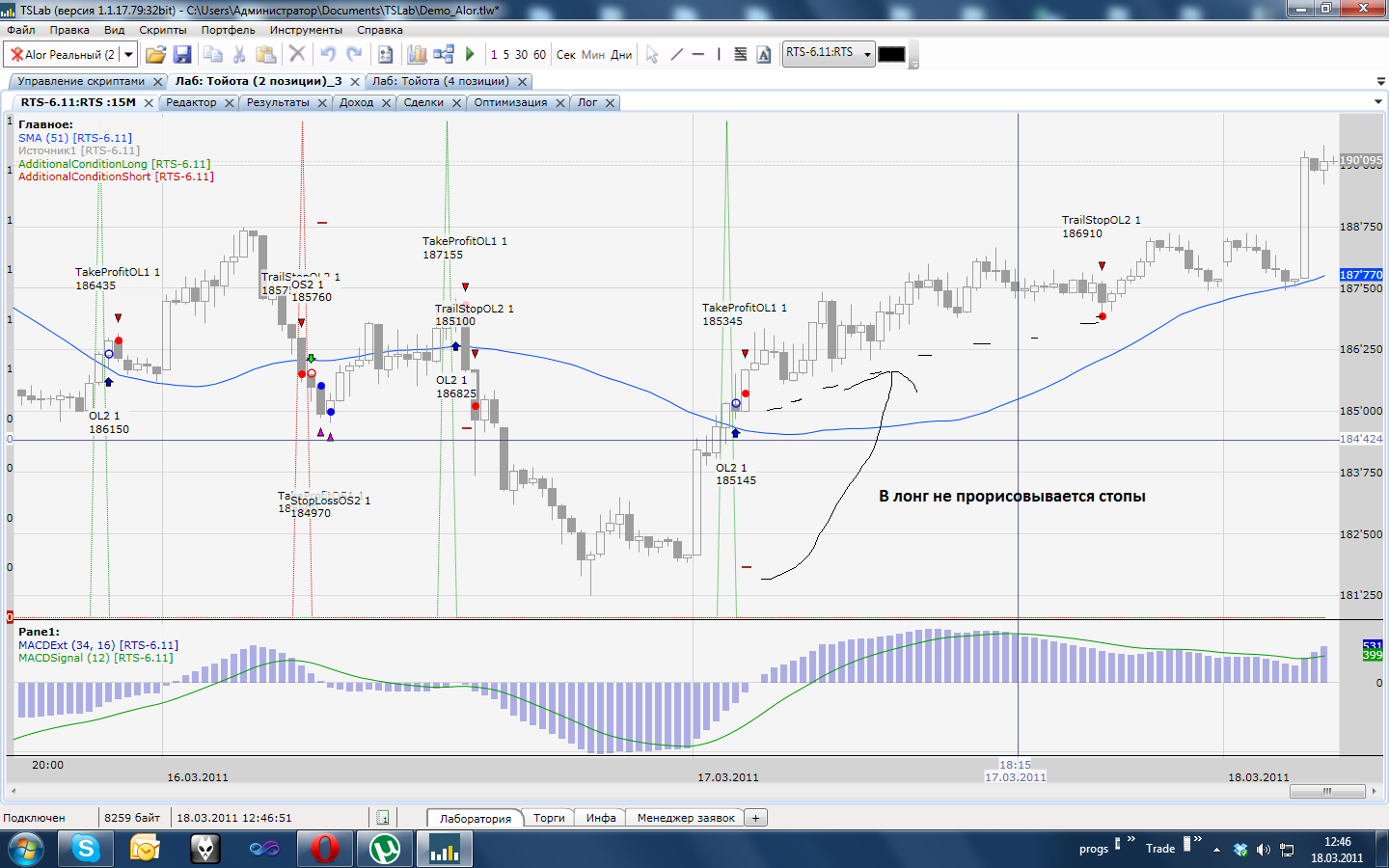Set timeframe interval to 30
The image size is (1389, 868).
[x=521, y=55]
